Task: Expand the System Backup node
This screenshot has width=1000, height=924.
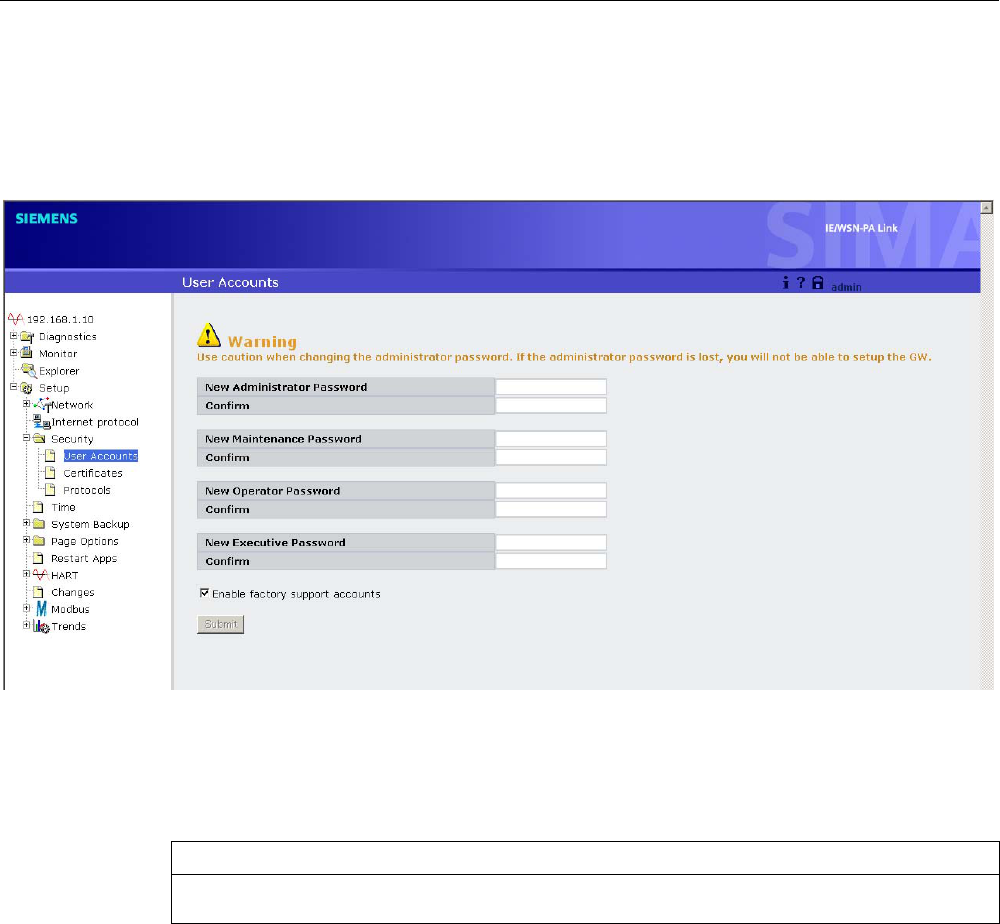Action: coord(26,523)
